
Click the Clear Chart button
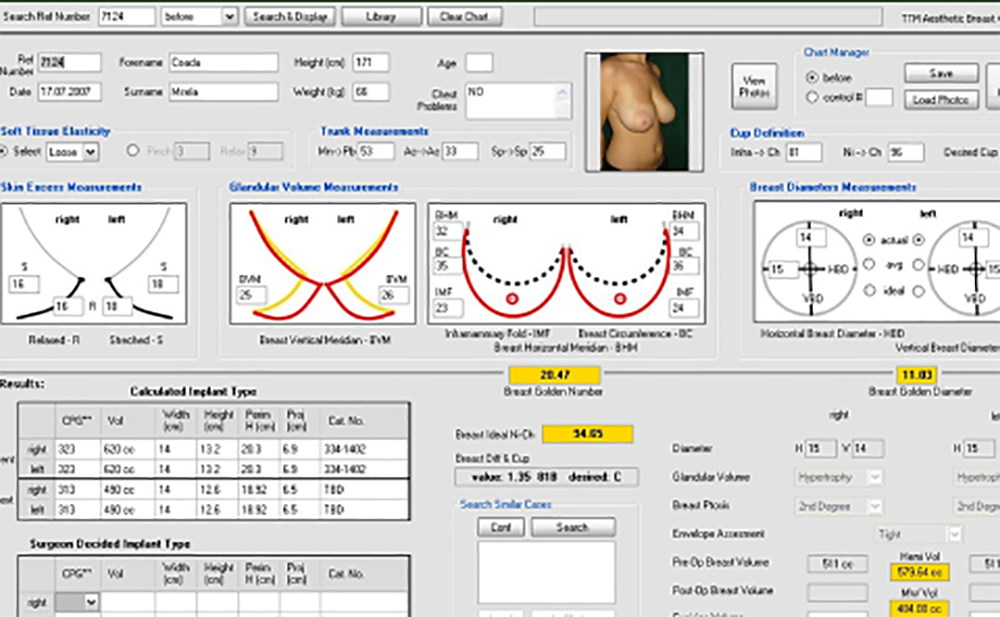coord(465,17)
